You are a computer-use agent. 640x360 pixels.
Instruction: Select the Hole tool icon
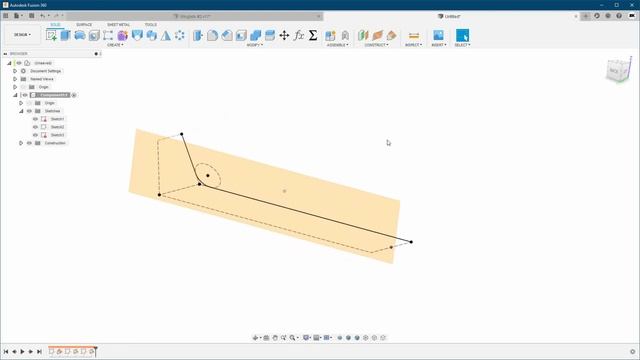coord(94,35)
